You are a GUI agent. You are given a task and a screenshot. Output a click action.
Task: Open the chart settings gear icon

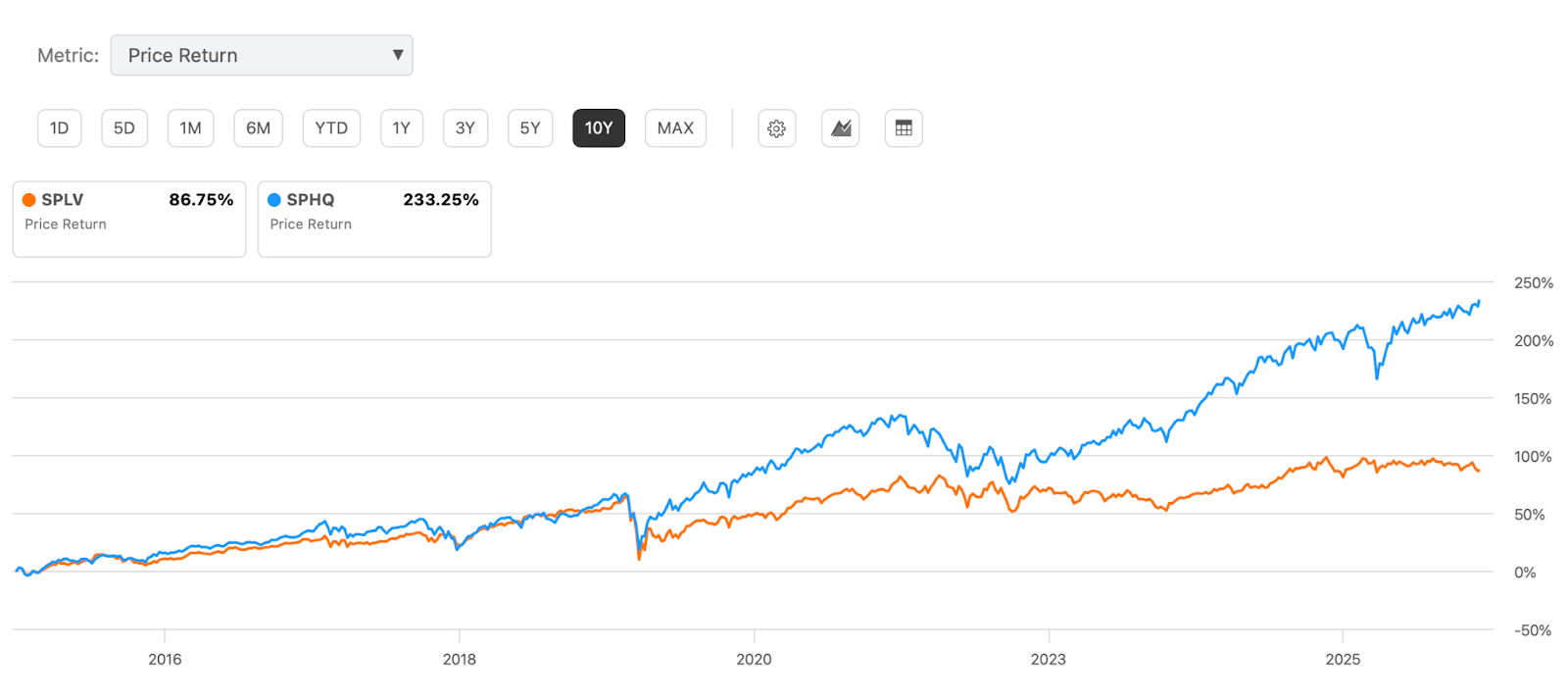776,128
